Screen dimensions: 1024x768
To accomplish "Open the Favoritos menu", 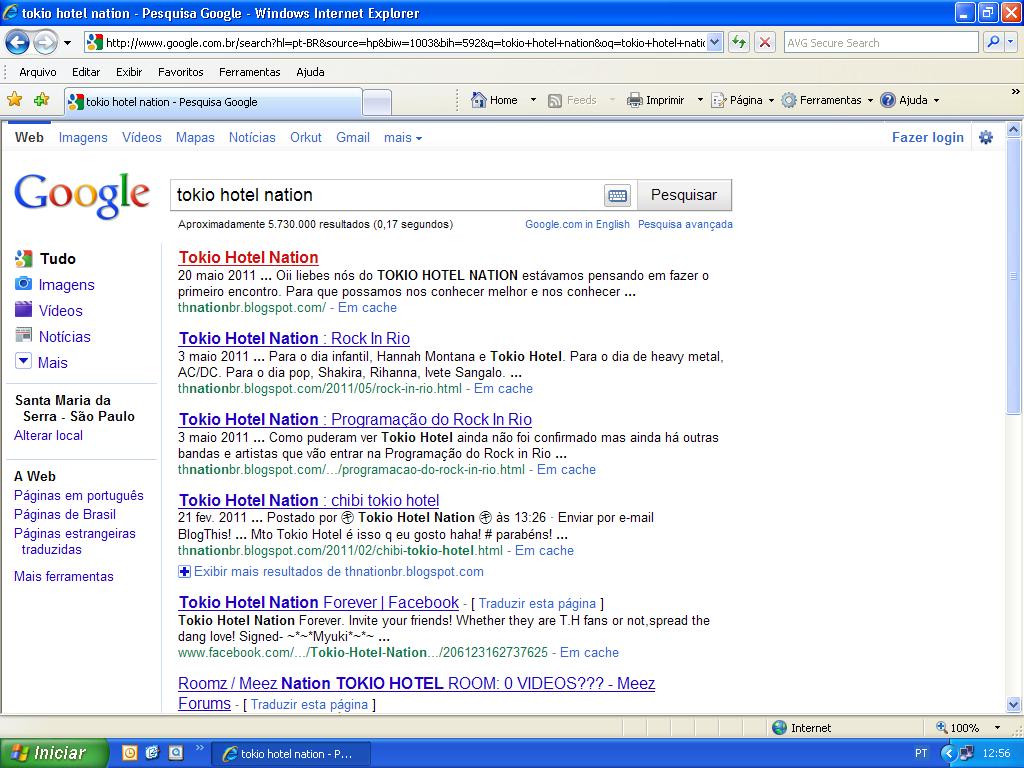I will [180, 72].
